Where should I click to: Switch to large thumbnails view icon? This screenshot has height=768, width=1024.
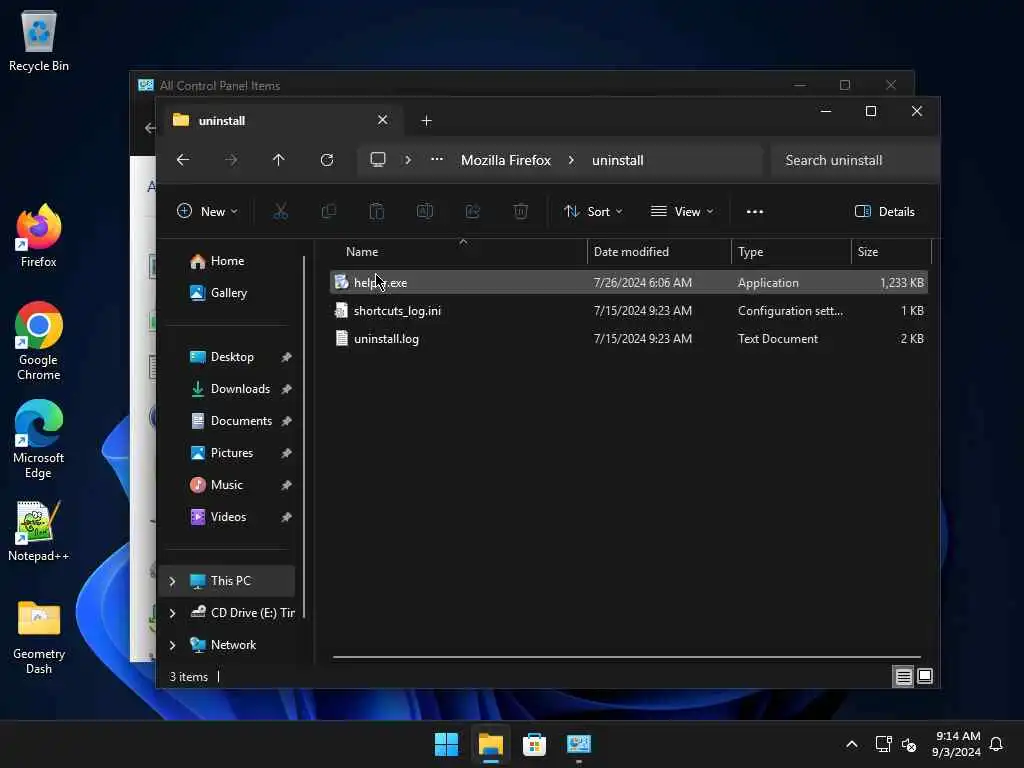click(925, 677)
